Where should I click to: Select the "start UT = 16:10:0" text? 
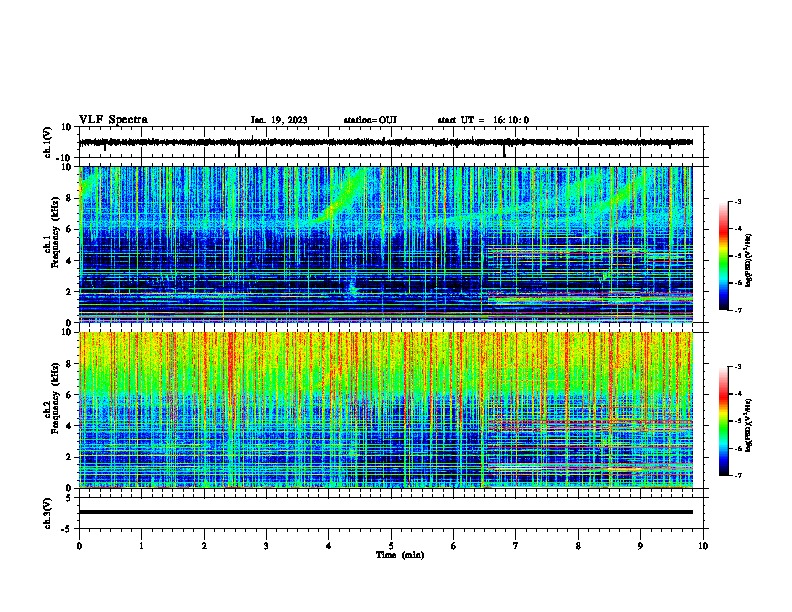tap(483, 120)
